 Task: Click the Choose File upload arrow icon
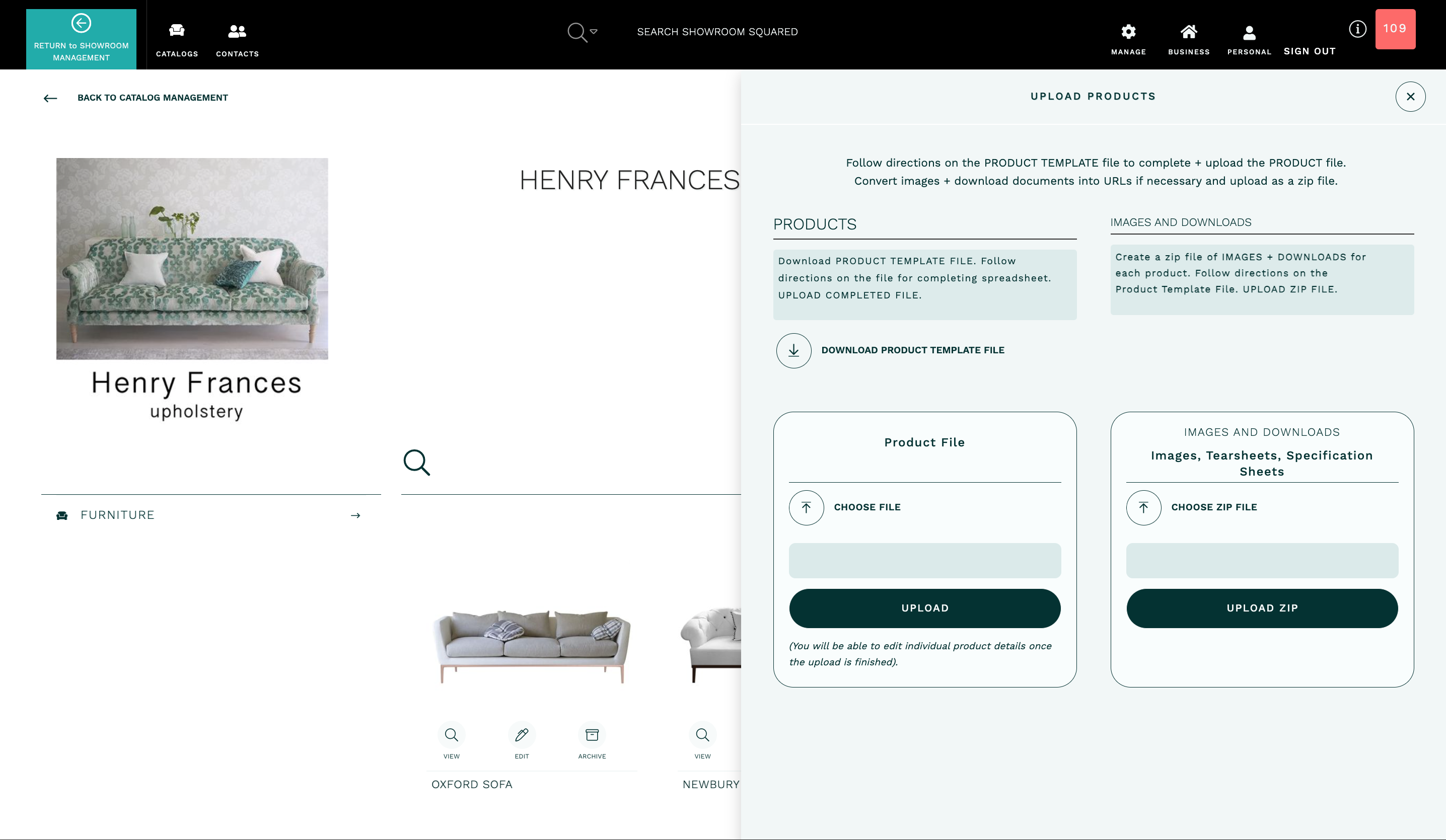click(x=806, y=507)
